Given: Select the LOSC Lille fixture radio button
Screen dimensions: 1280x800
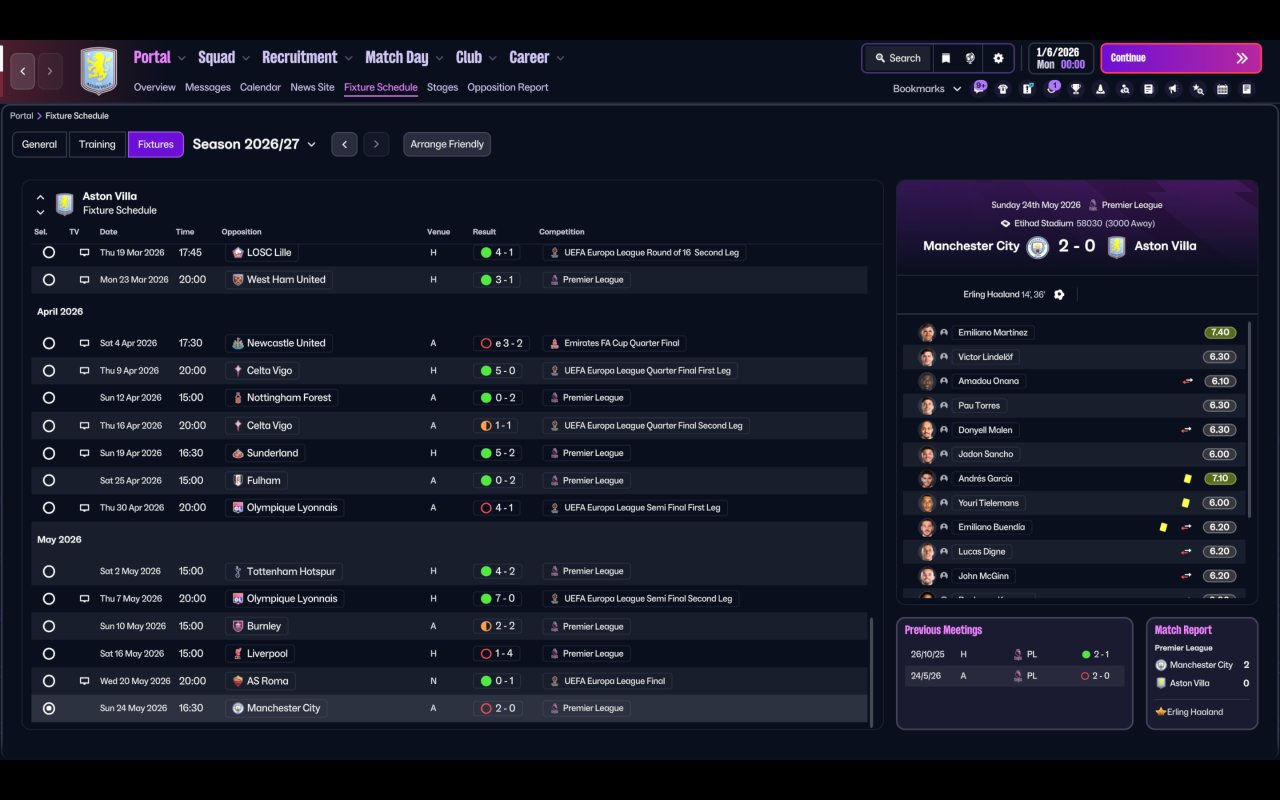Looking at the screenshot, I should [x=49, y=253].
